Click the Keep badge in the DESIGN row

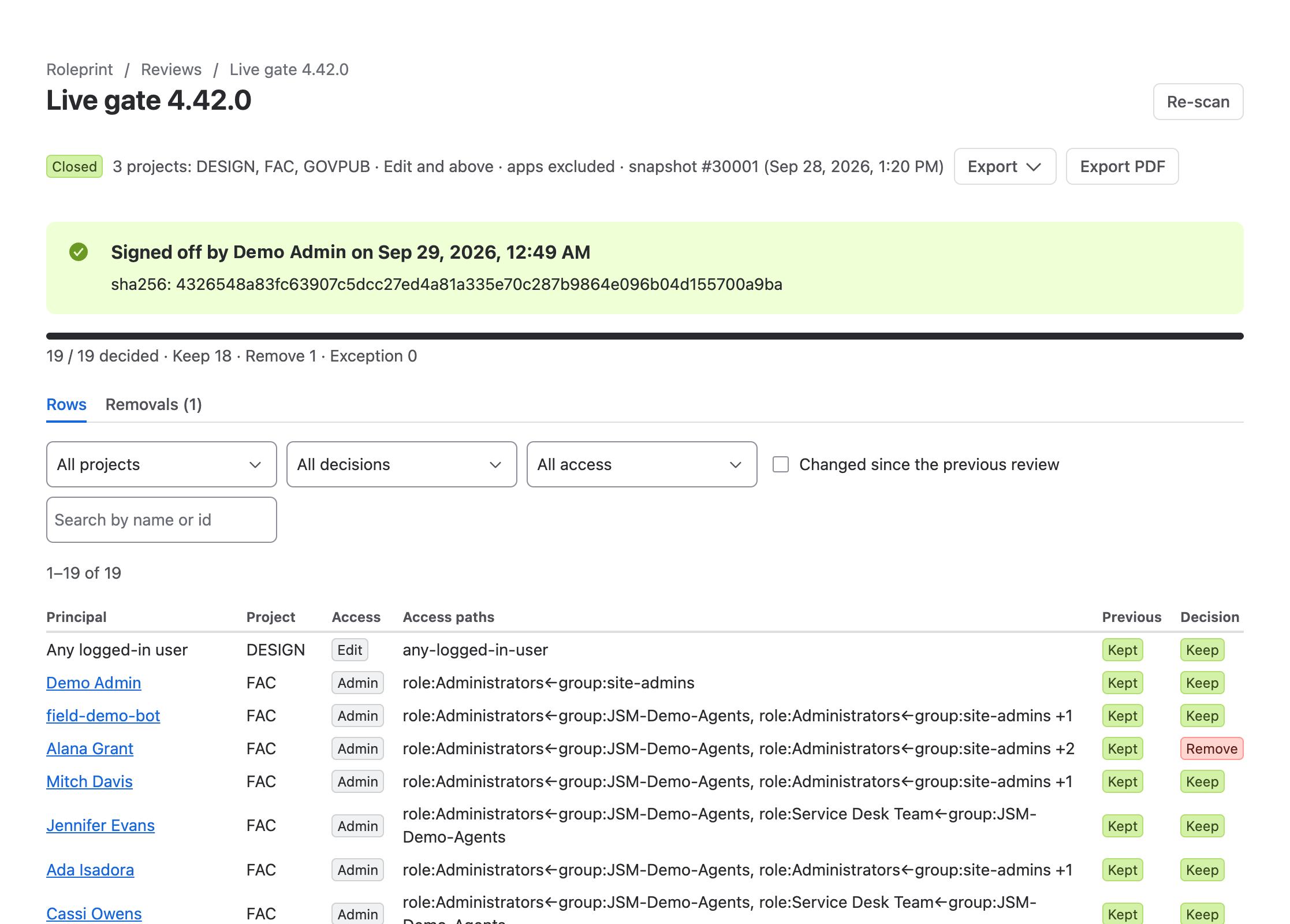(1202, 650)
